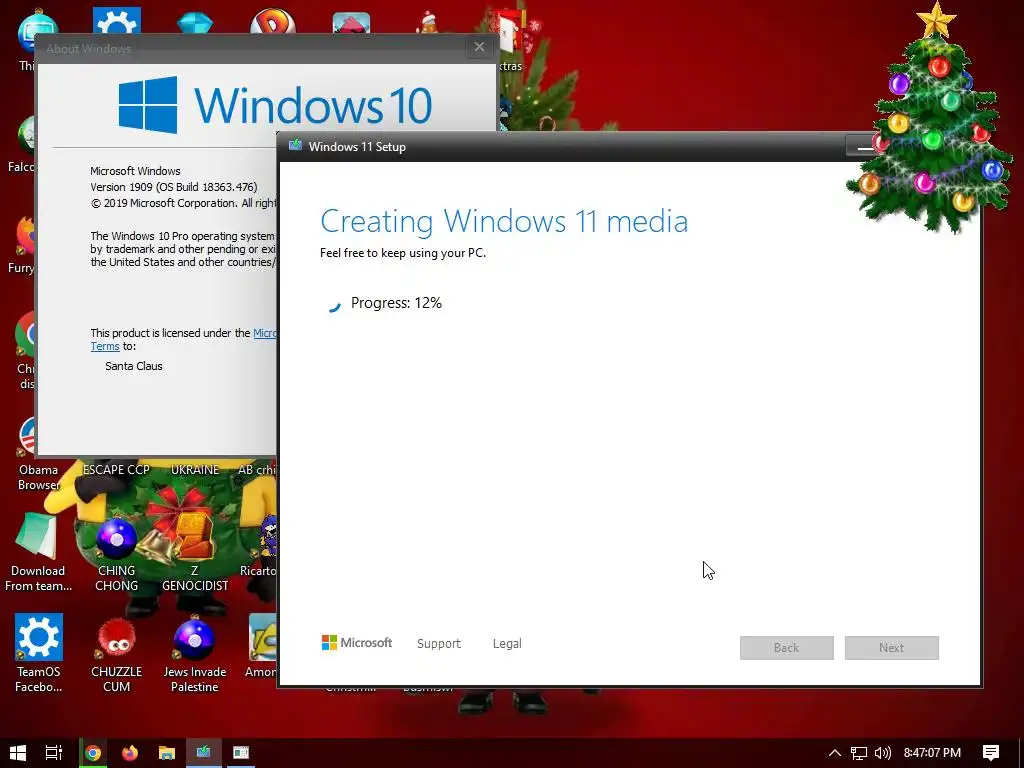
Task: Launch Firefox from the taskbar
Action: coord(130,753)
